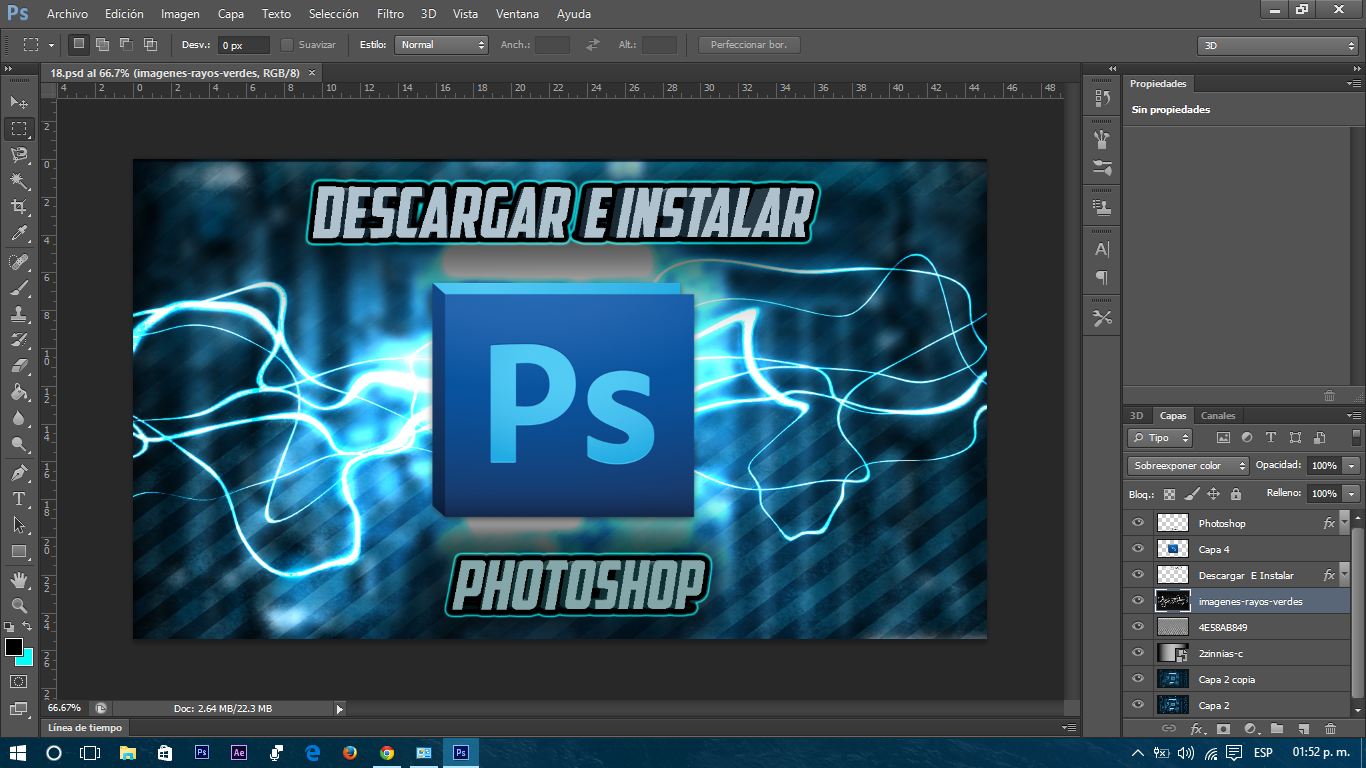Click the Desv. feather input field
1366x768 pixels.
[x=243, y=45]
